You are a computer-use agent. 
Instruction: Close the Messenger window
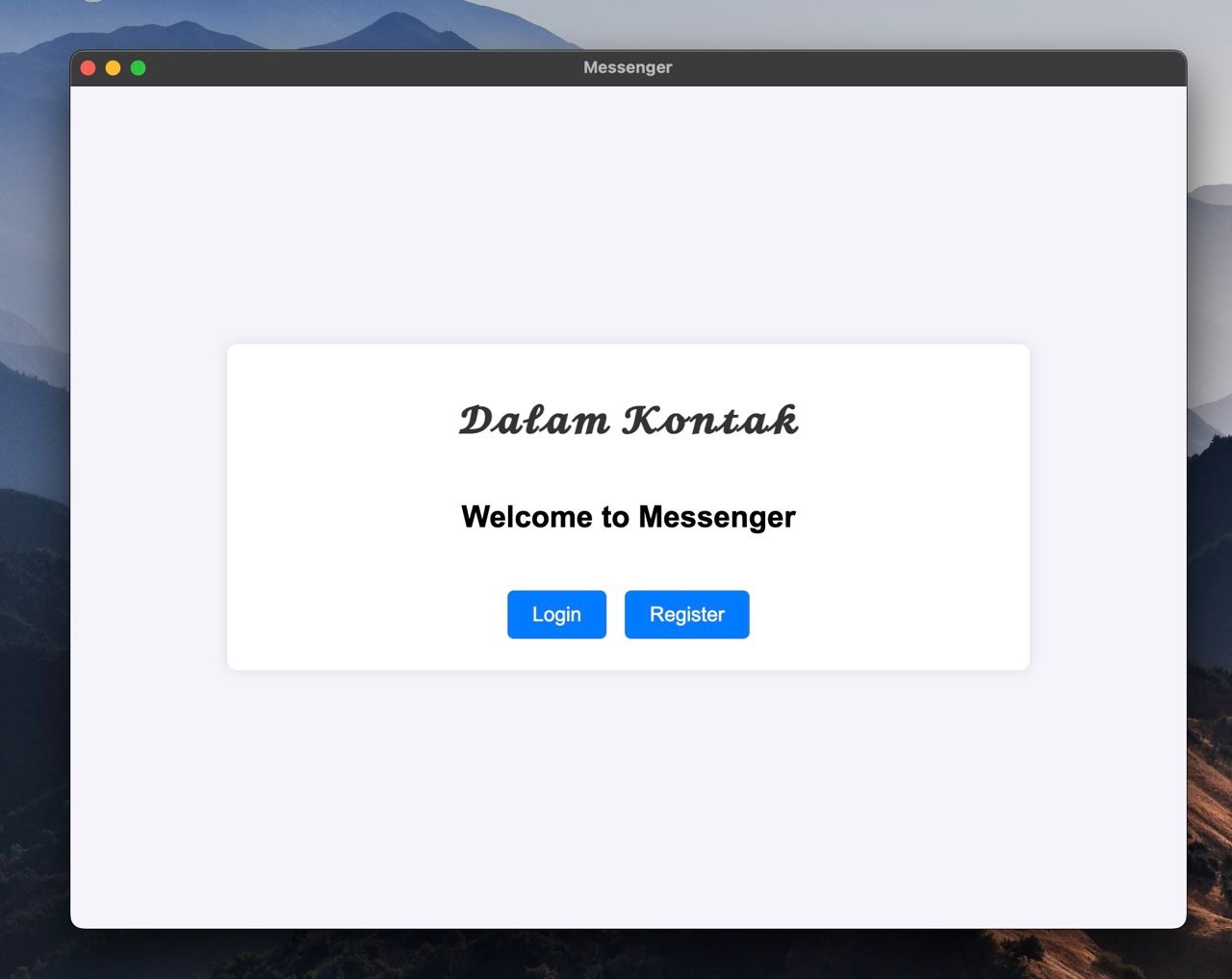click(89, 67)
